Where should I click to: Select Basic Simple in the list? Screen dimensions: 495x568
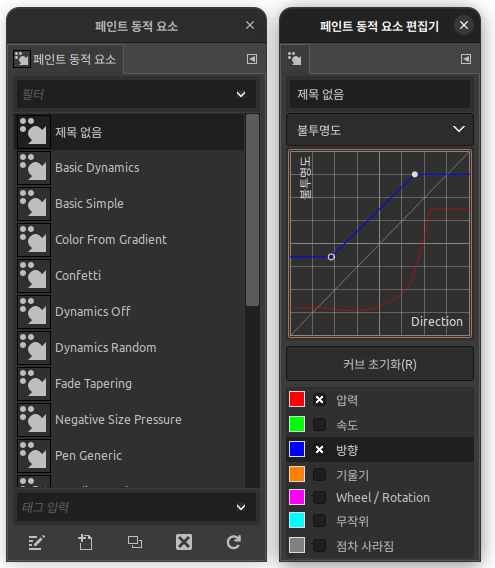coord(130,204)
